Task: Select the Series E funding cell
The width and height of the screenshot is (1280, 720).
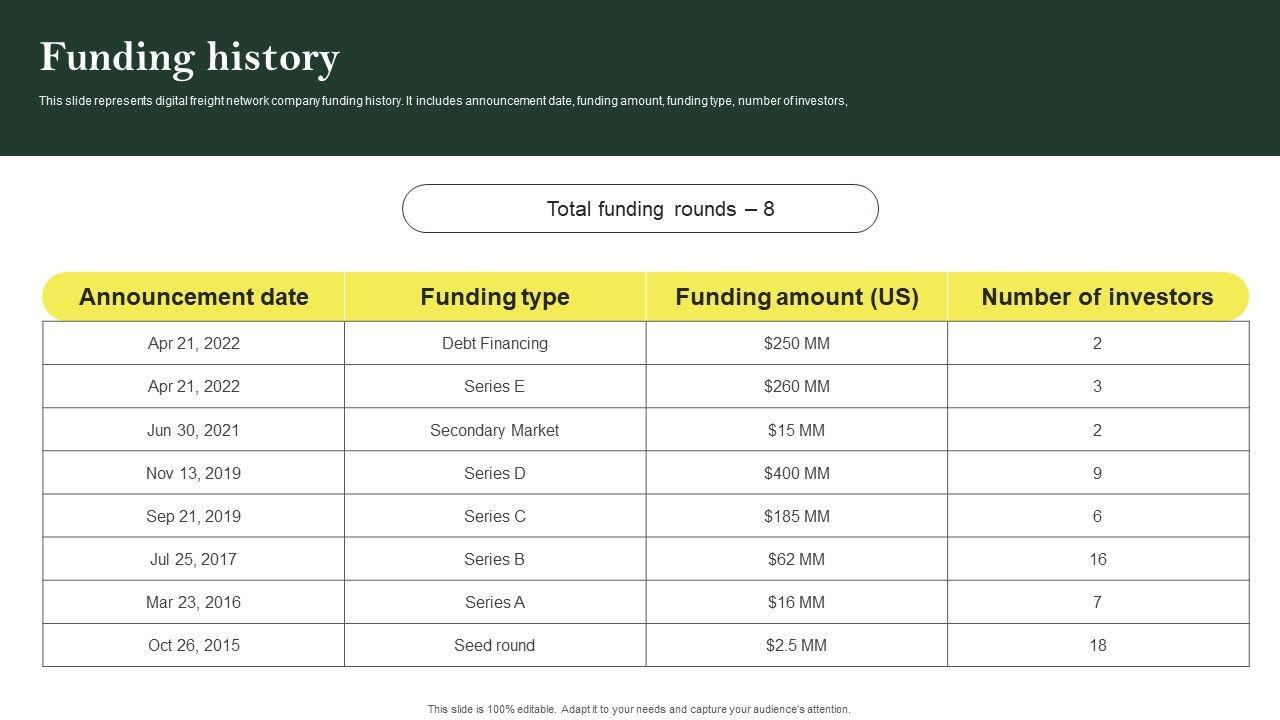Action: 495,386
